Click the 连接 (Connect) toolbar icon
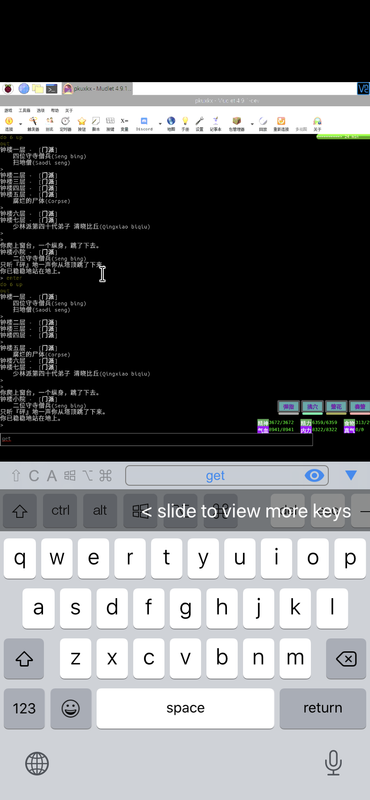The image size is (370, 800). 8,124
